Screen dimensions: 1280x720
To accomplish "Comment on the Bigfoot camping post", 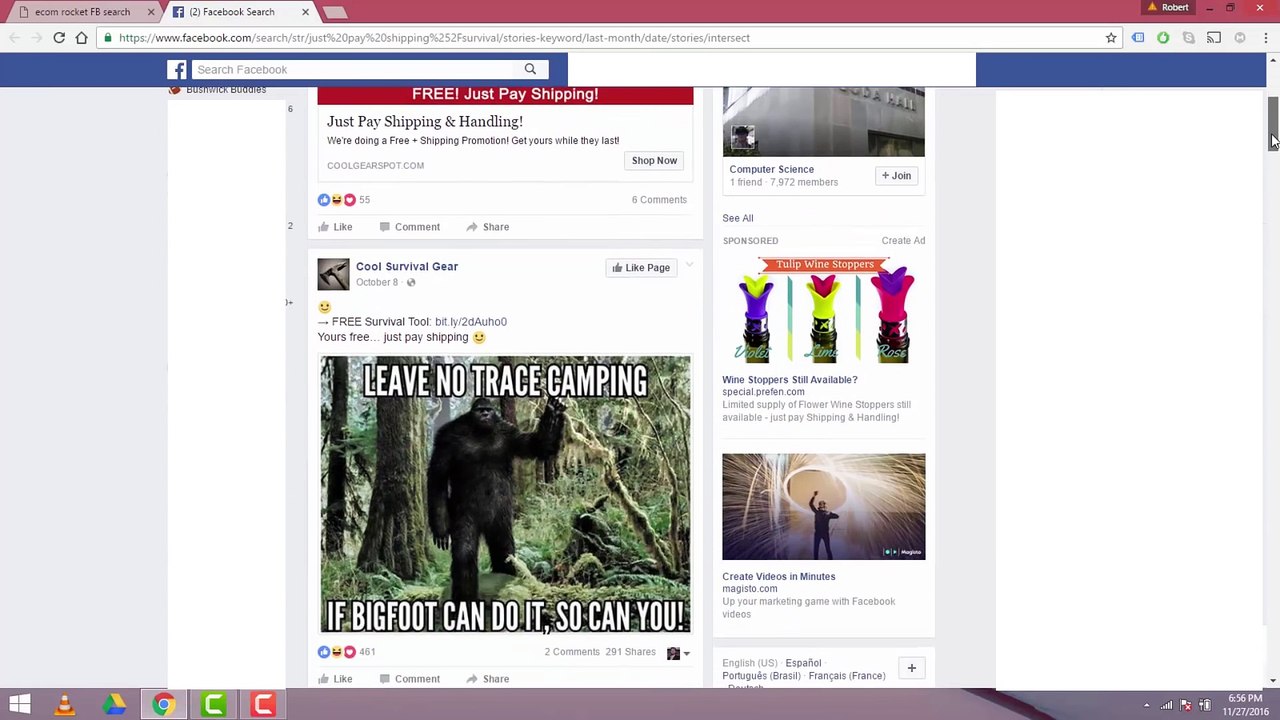I will tap(409, 679).
